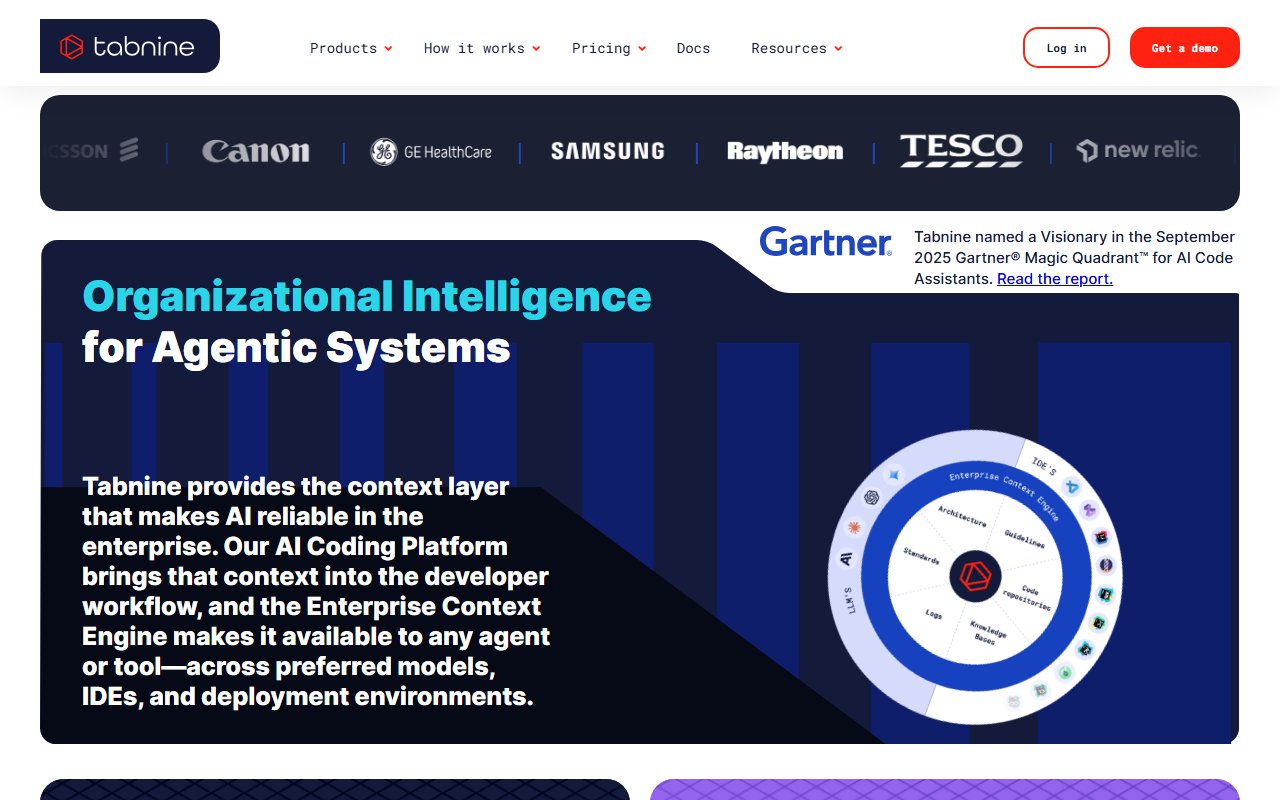
Task: Click the Architecture label in the diagram
Action: [962, 516]
